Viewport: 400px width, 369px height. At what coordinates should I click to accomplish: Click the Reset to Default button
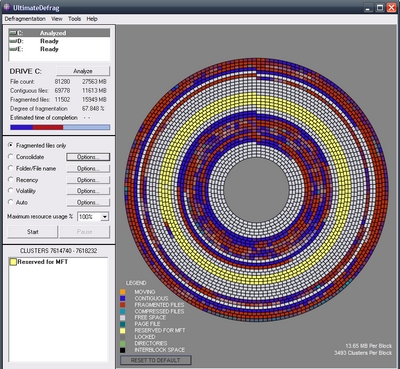click(x=155, y=360)
